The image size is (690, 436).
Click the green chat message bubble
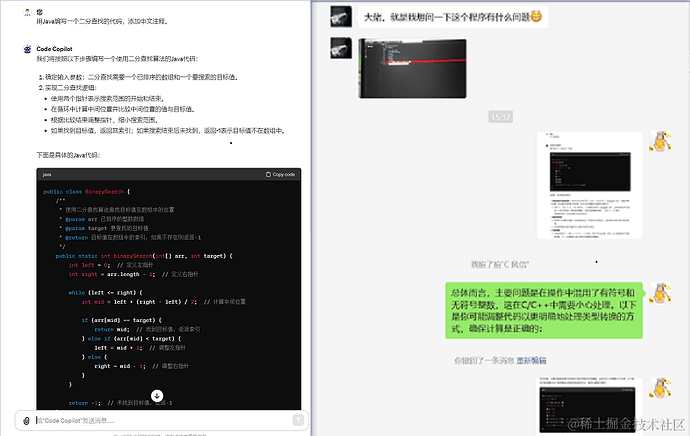[x=544, y=311]
